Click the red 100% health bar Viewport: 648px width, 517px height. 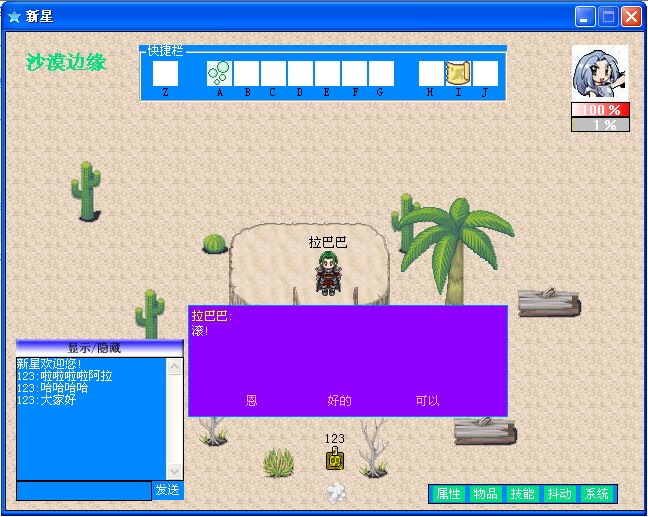pyautogui.click(x=600, y=110)
